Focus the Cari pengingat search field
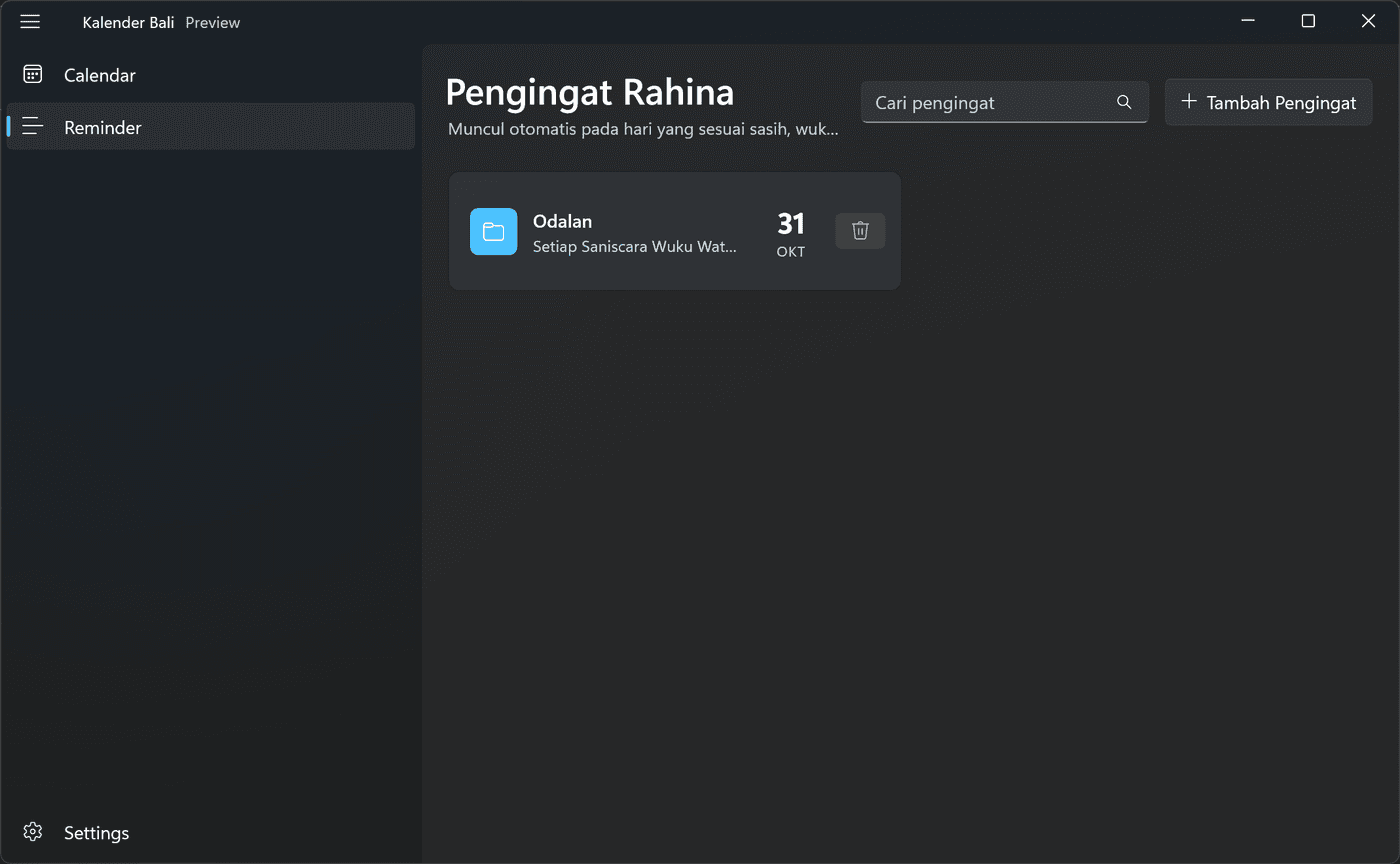This screenshot has height=864, width=1400. (1004, 102)
